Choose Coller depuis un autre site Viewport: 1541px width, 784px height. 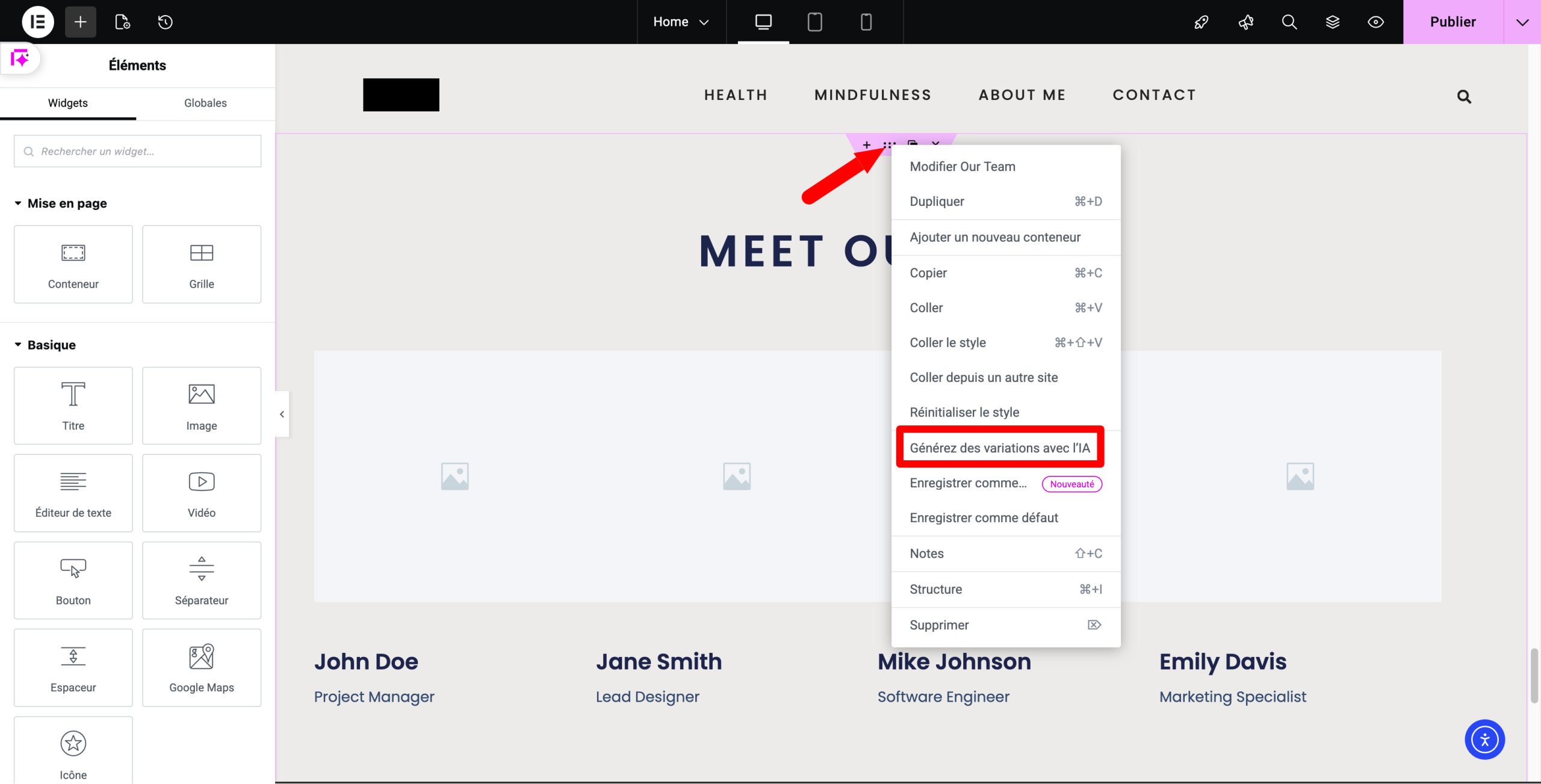tap(1005, 378)
